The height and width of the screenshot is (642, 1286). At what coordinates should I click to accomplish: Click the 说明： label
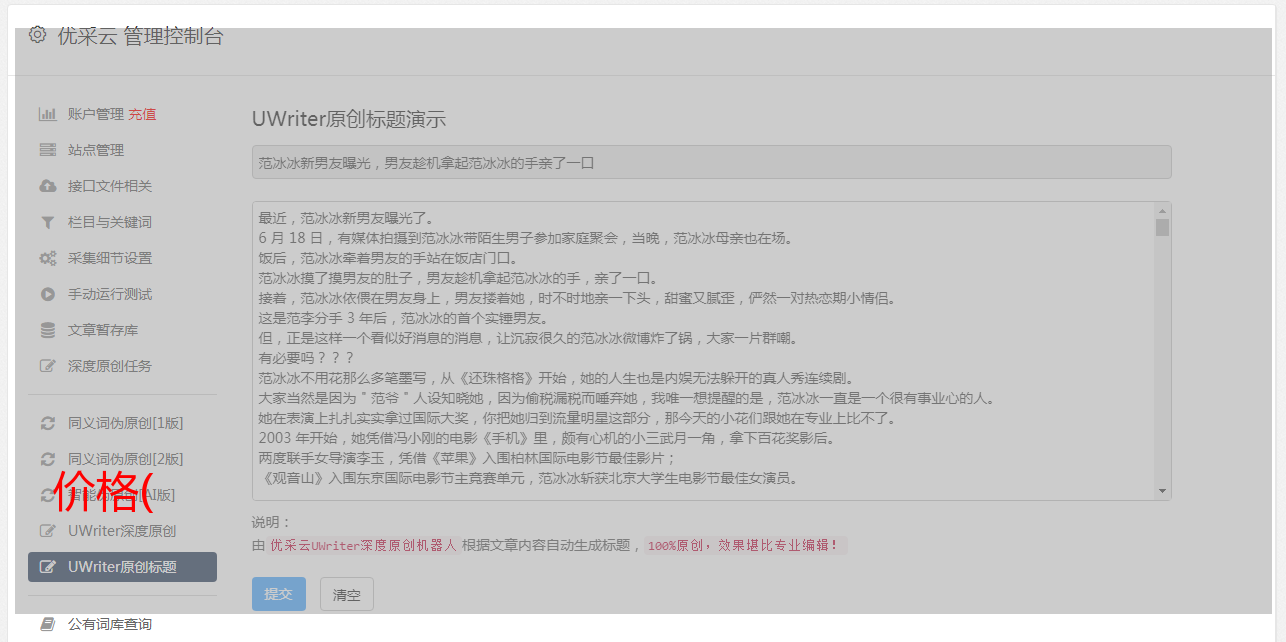(271, 522)
